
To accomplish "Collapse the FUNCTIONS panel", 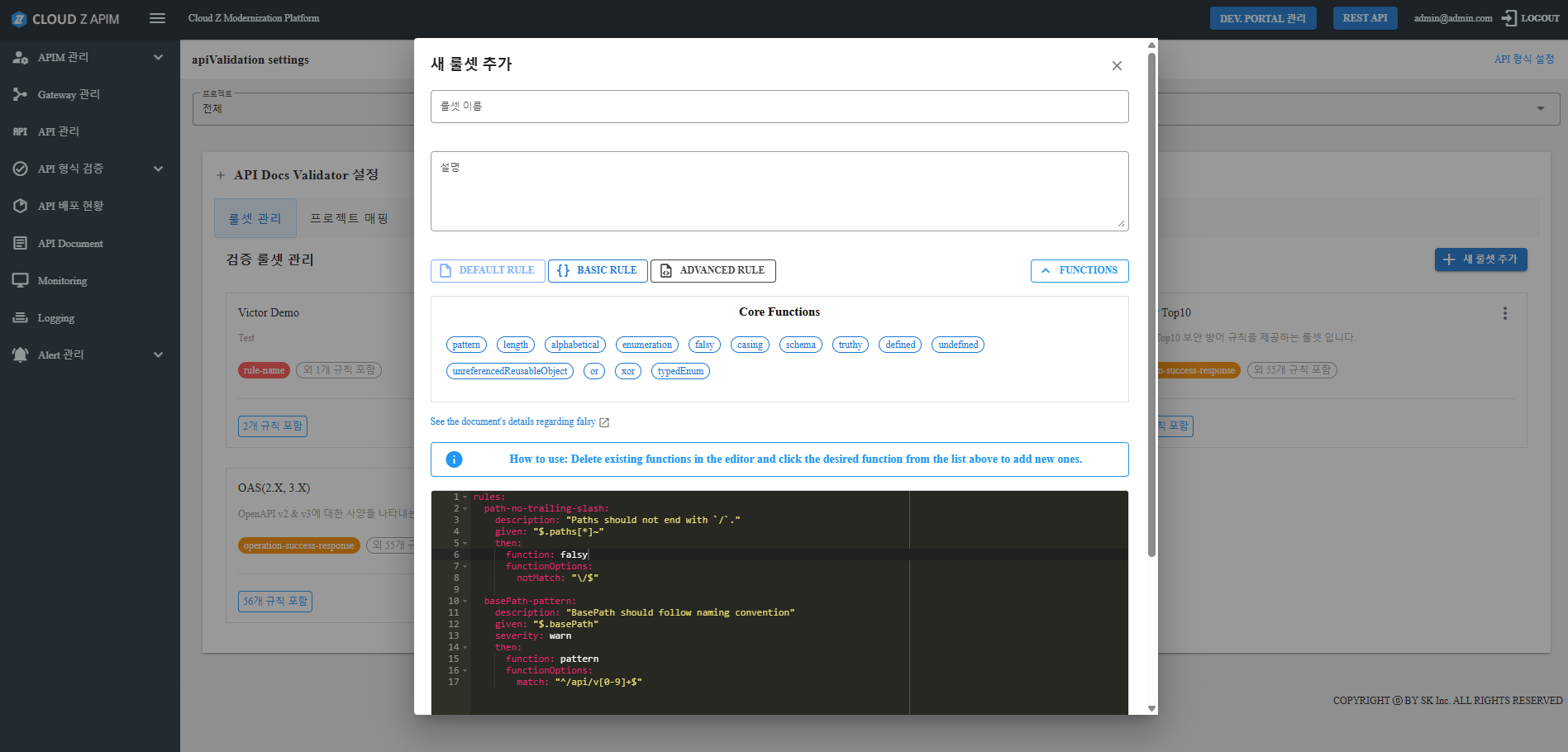I will (1079, 270).
